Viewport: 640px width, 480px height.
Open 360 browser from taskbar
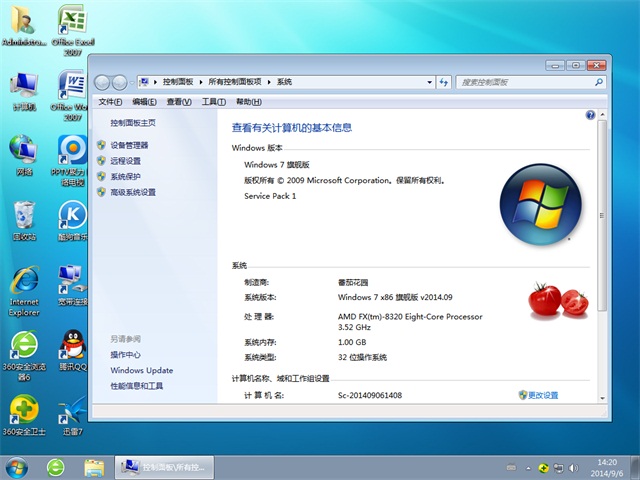pyautogui.click(x=56, y=468)
